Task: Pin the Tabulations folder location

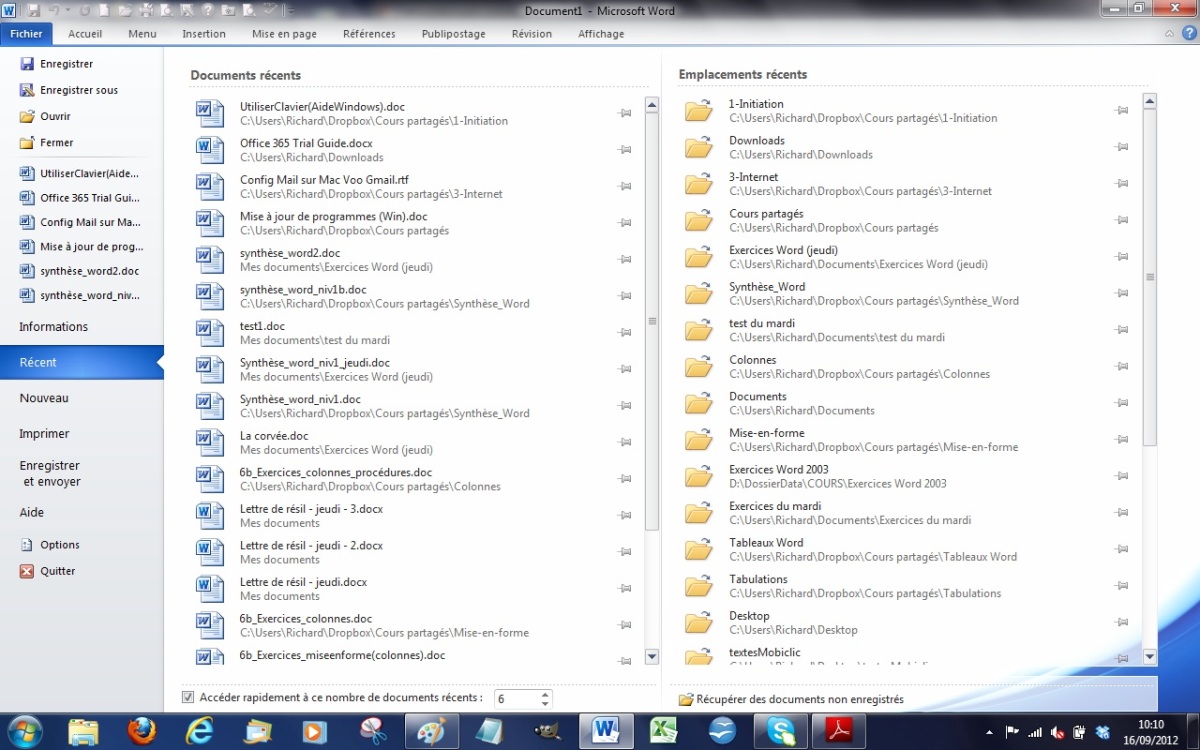Action: (1121, 586)
